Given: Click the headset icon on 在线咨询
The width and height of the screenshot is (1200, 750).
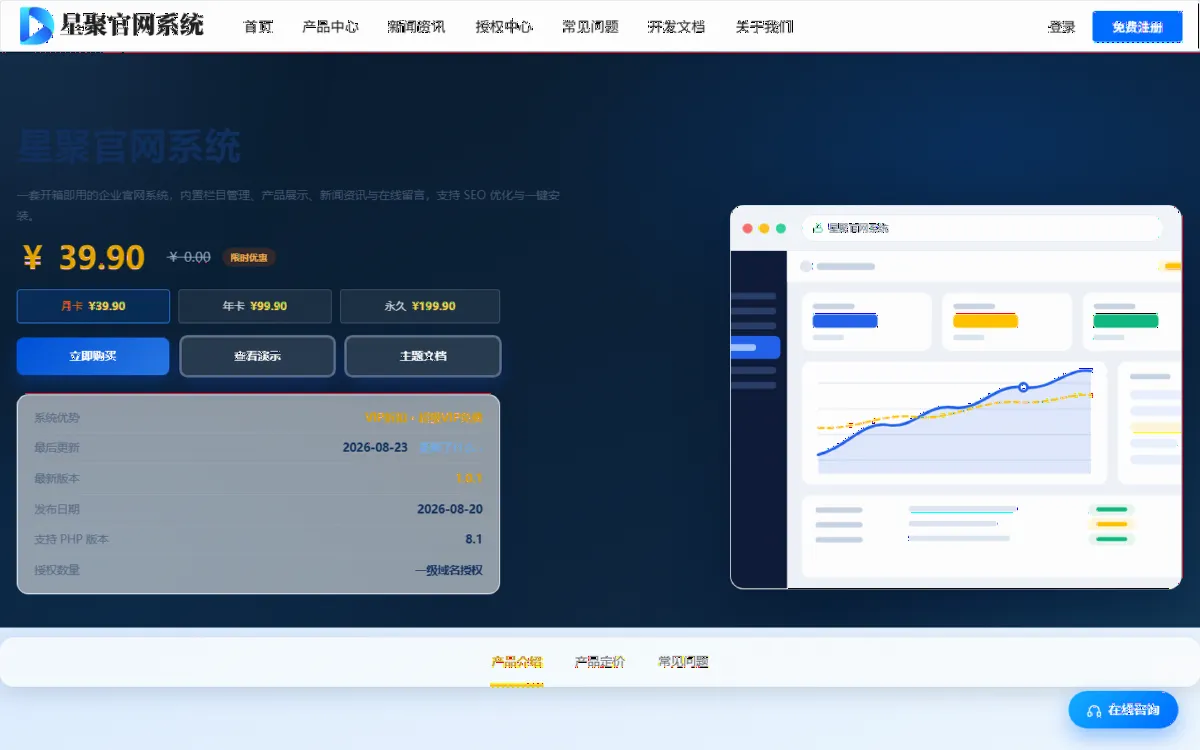Looking at the screenshot, I should click(x=1094, y=710).
